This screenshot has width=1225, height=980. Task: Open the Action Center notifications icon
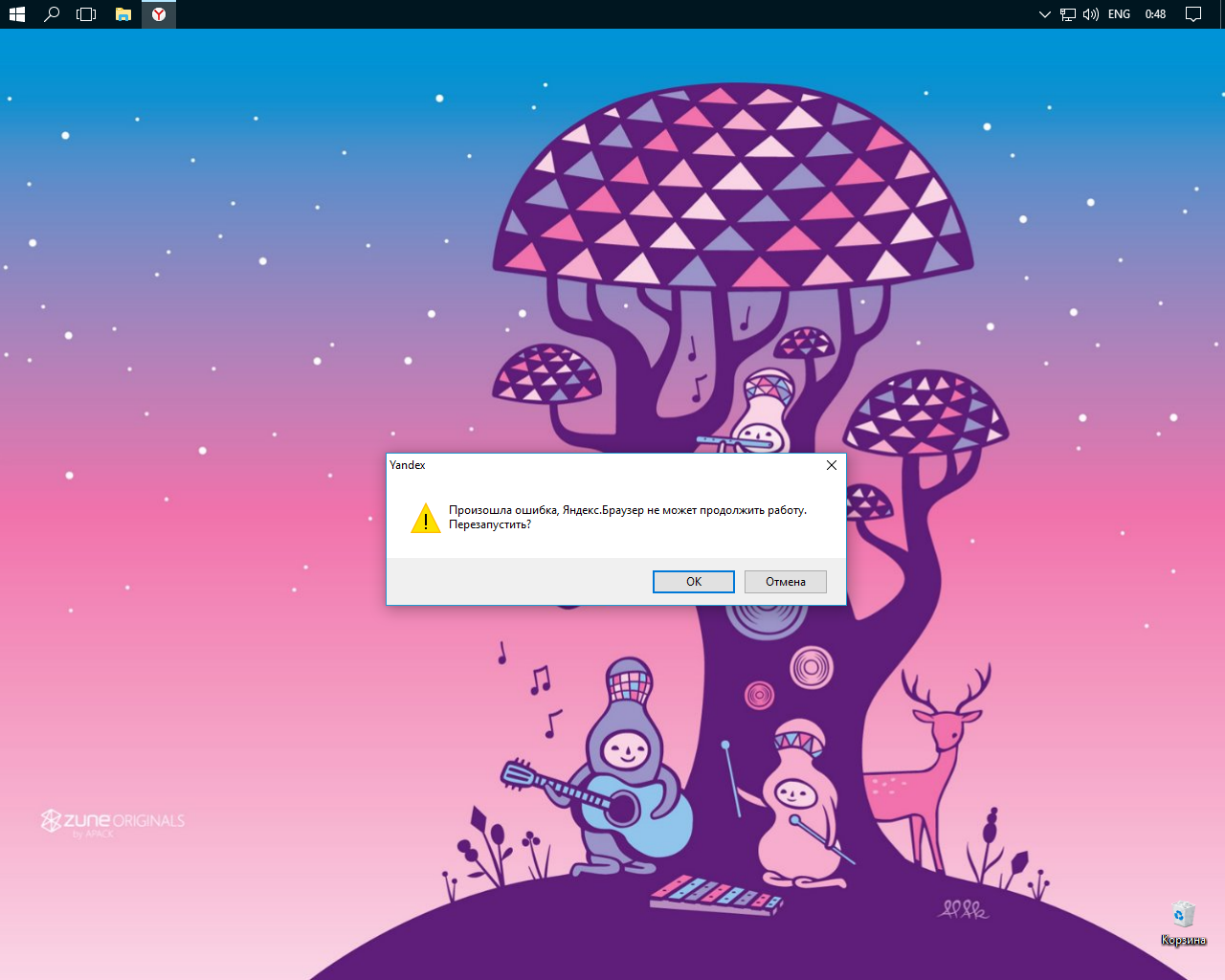(1193, 14)
